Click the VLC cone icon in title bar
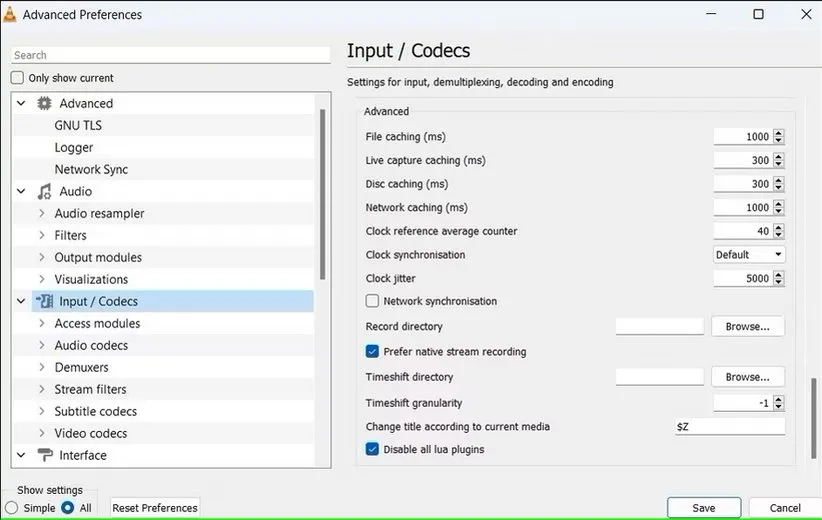 tap(11, 15)
